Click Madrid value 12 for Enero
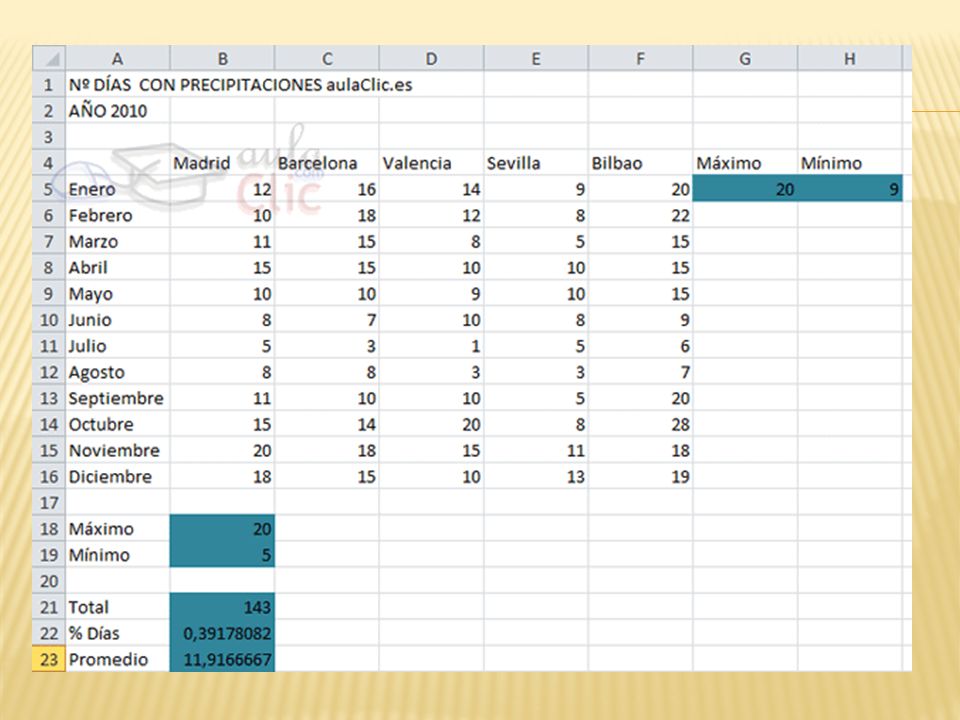The image size is (960, 720). tap(222, 189)
